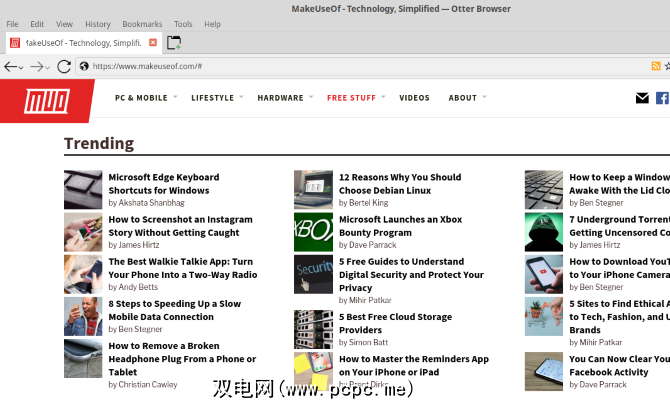Open You Can Now Clear Facebook Activity article
The image size is (670, 412).
(619, 365)
